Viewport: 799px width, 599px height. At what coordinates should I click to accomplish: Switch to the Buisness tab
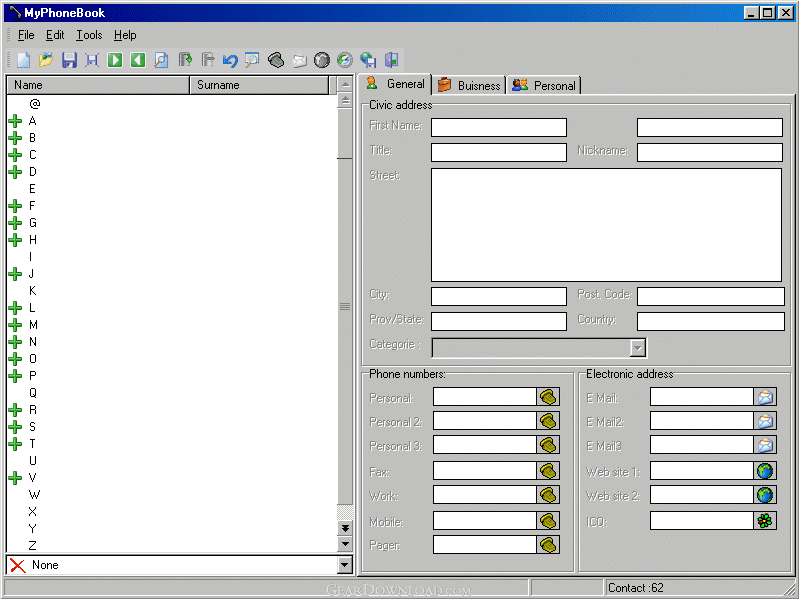468,85
